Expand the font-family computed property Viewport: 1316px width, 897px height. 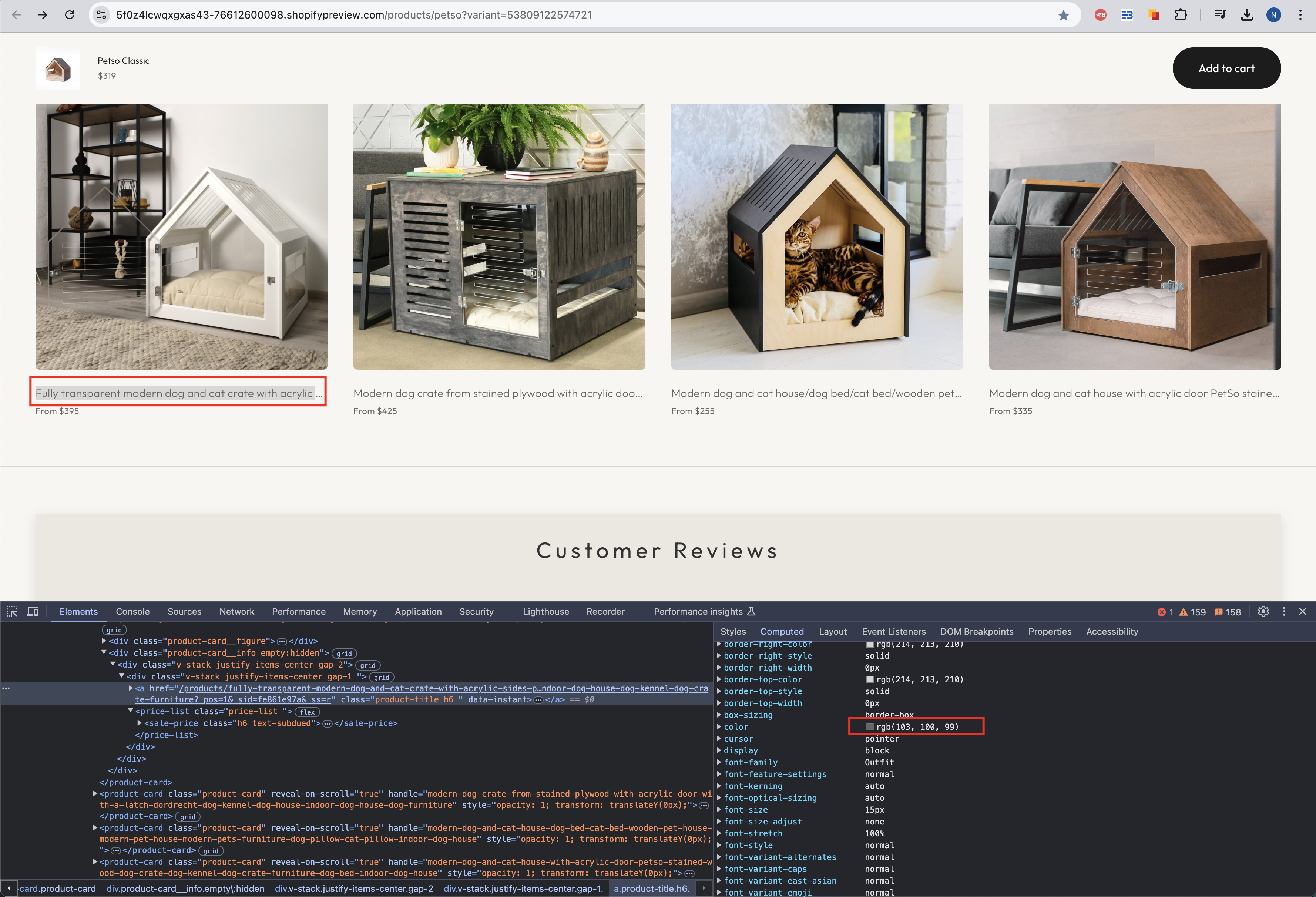pyautogui.click(x=719, y=762)
